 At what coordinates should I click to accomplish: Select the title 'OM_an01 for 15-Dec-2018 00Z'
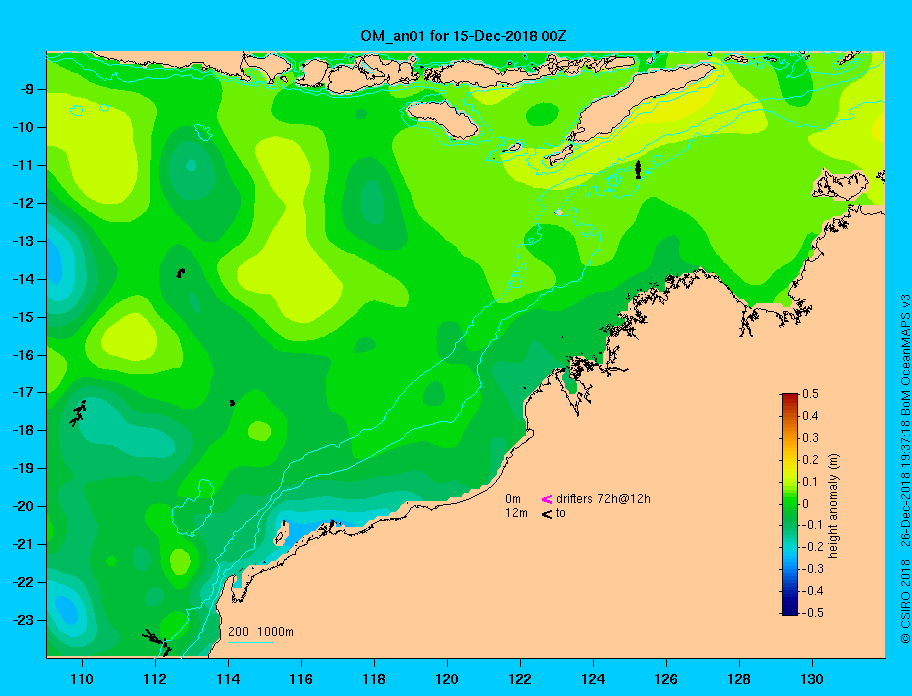[463, 36]
